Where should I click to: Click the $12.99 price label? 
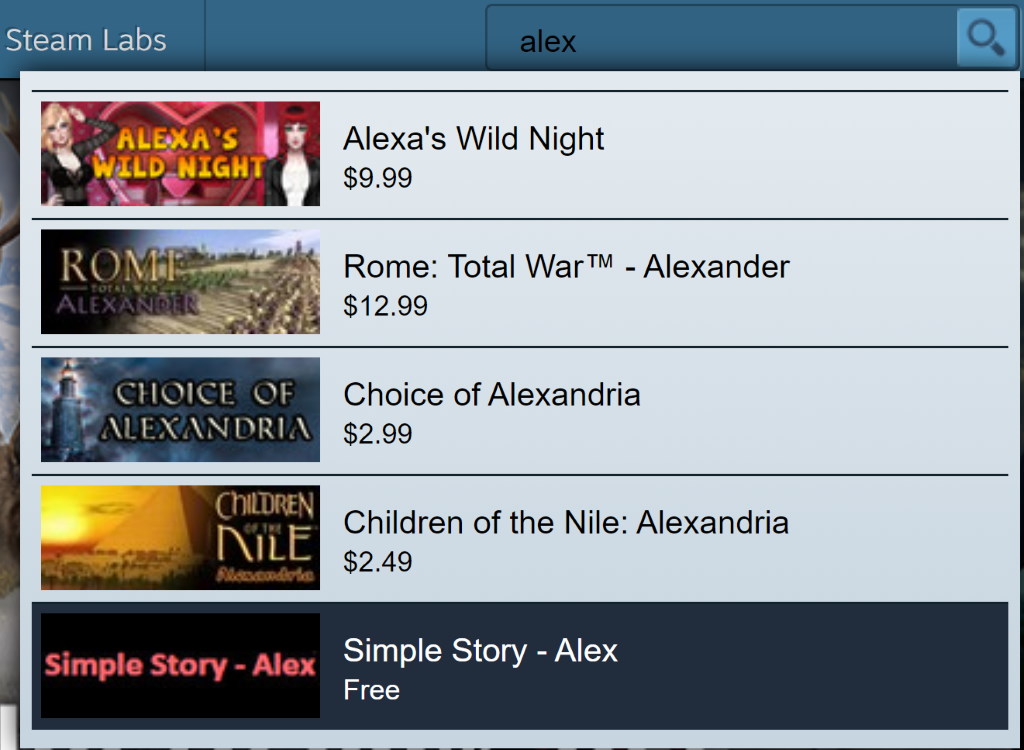[x=385, y=306]
